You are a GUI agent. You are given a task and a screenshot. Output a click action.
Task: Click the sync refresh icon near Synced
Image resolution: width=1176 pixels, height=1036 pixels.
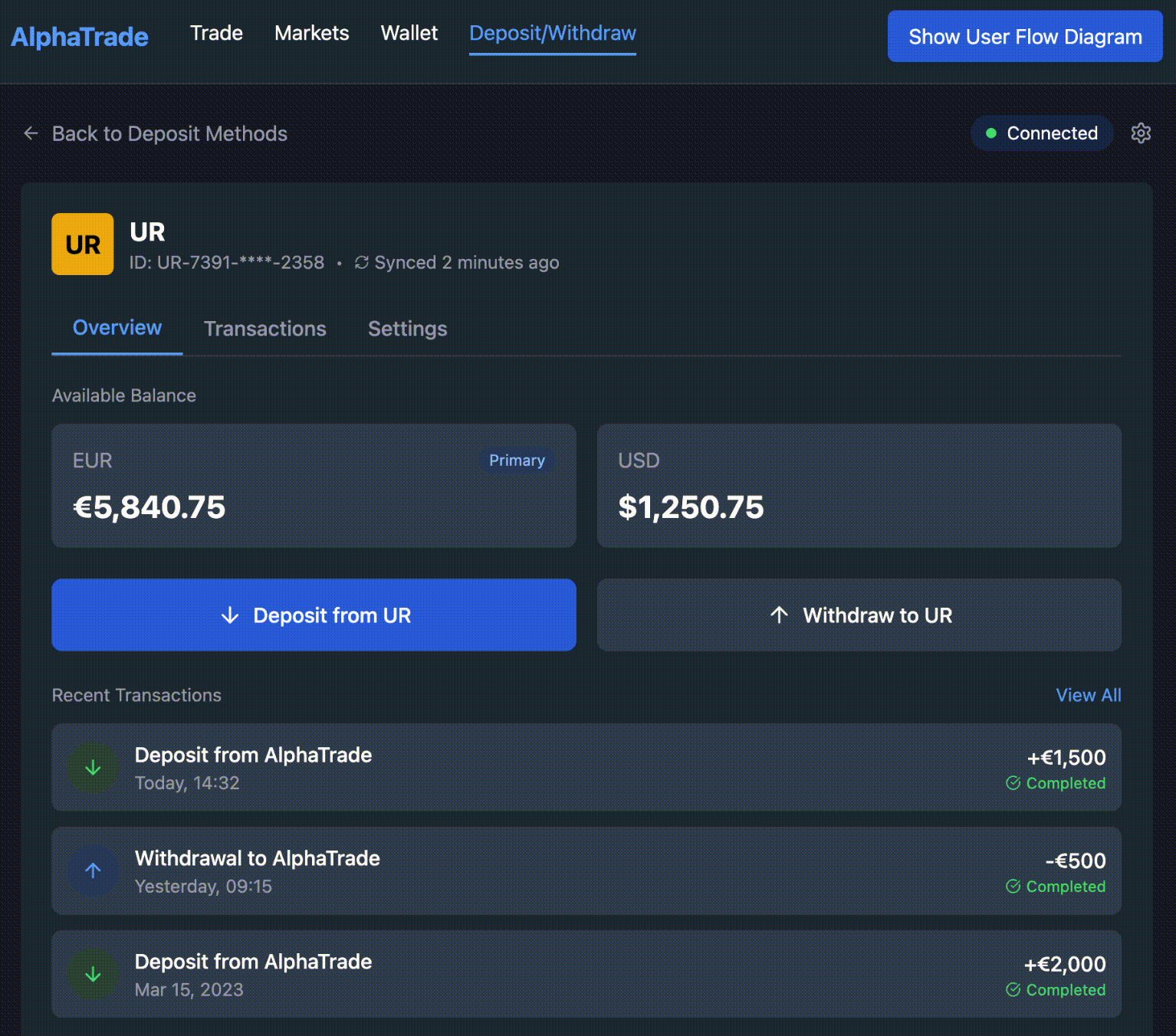(362, 263)
